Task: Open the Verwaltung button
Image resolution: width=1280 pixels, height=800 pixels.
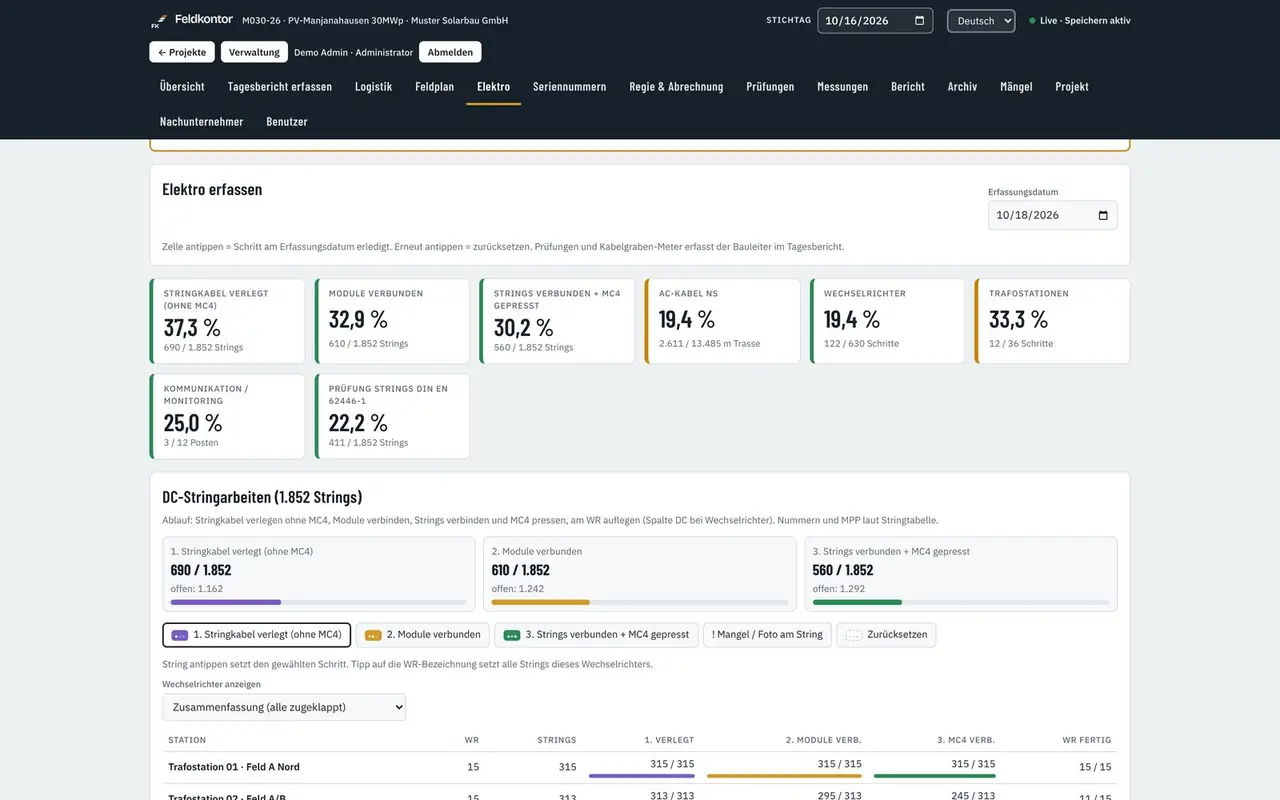Action: tap(254, 52)
